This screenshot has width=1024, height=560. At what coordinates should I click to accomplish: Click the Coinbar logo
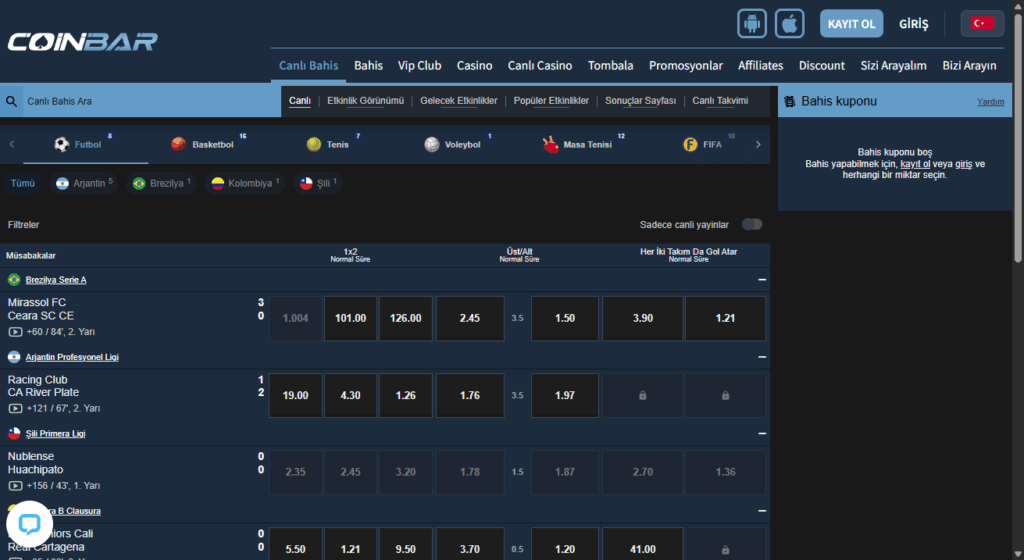(x=83, y=42)
